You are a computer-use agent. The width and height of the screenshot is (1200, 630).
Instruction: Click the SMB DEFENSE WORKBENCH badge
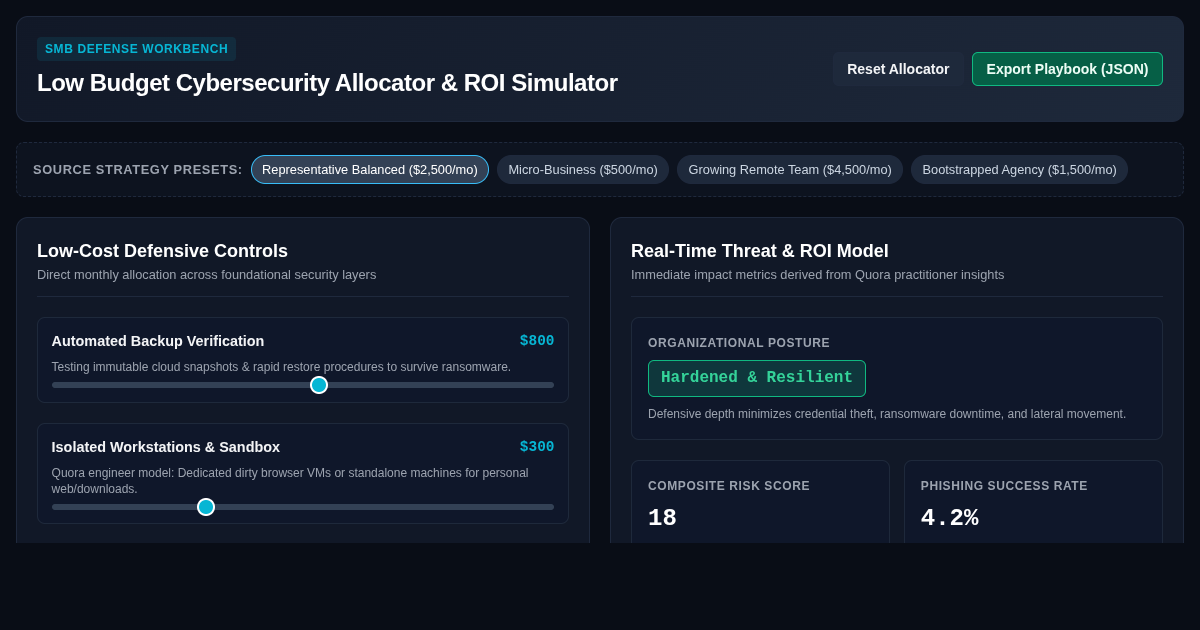click(x=136, y=49)
